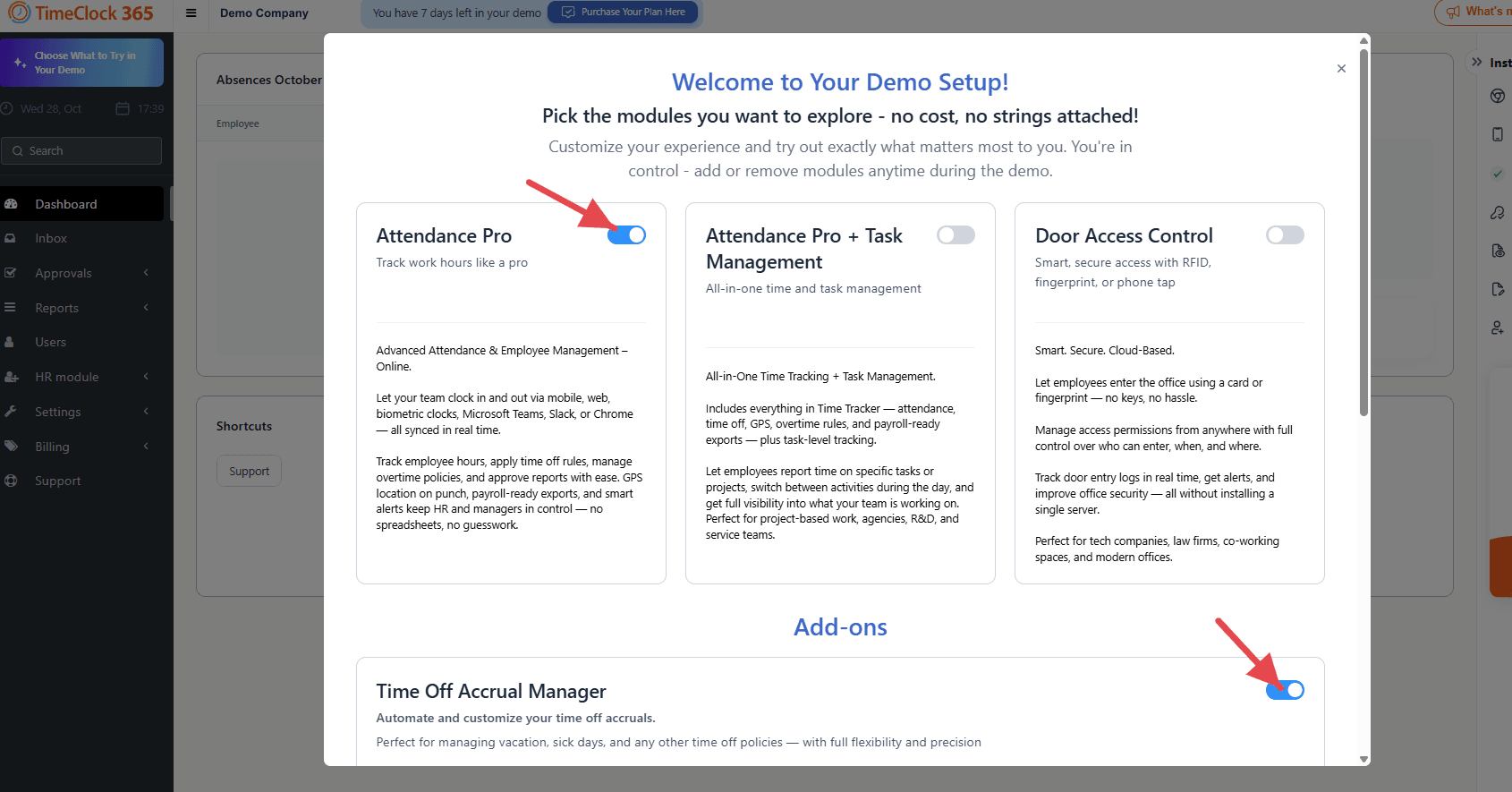Viewport: 1512px width, 792px height.
Task: Click the key icon in right panel
Action: click(x=1497, y=213)
